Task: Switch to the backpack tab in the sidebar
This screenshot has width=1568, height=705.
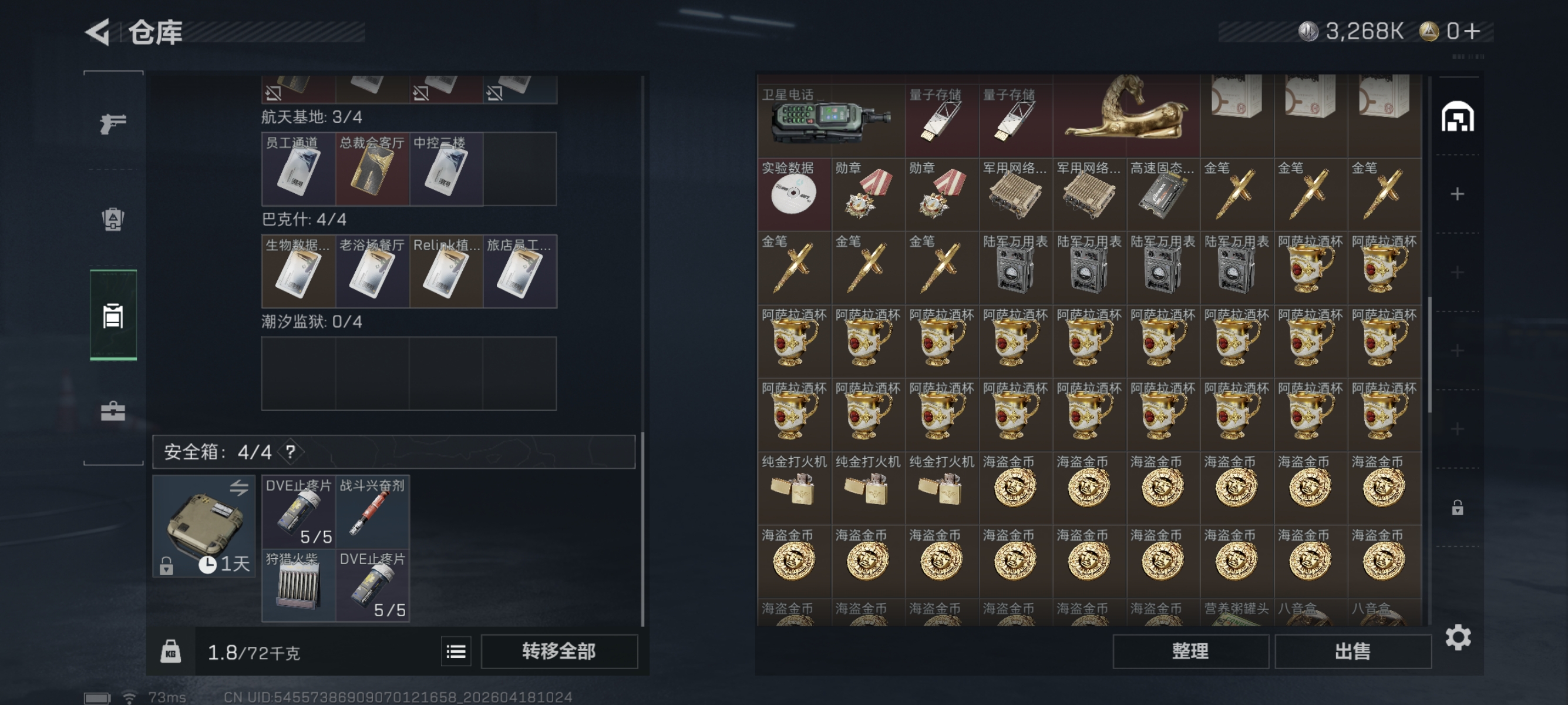Action: pyautogui.click(x=113, y=219)
